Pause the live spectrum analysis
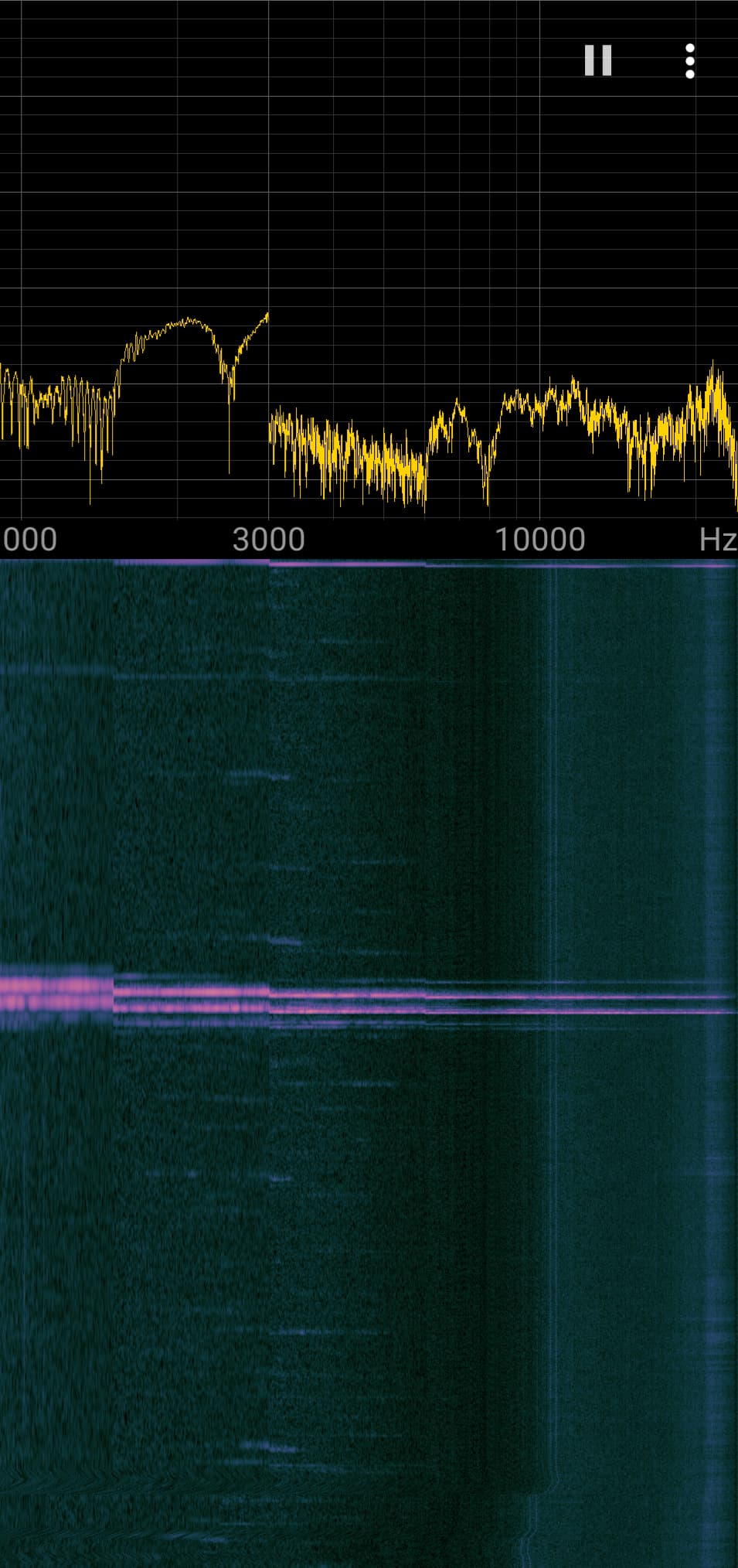 [598, 60]
